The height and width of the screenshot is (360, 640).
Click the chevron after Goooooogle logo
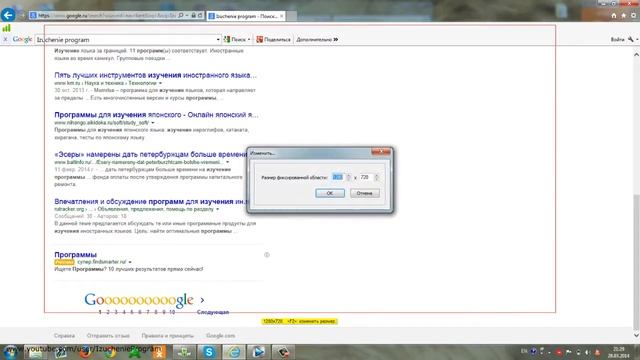coord(202,300)
